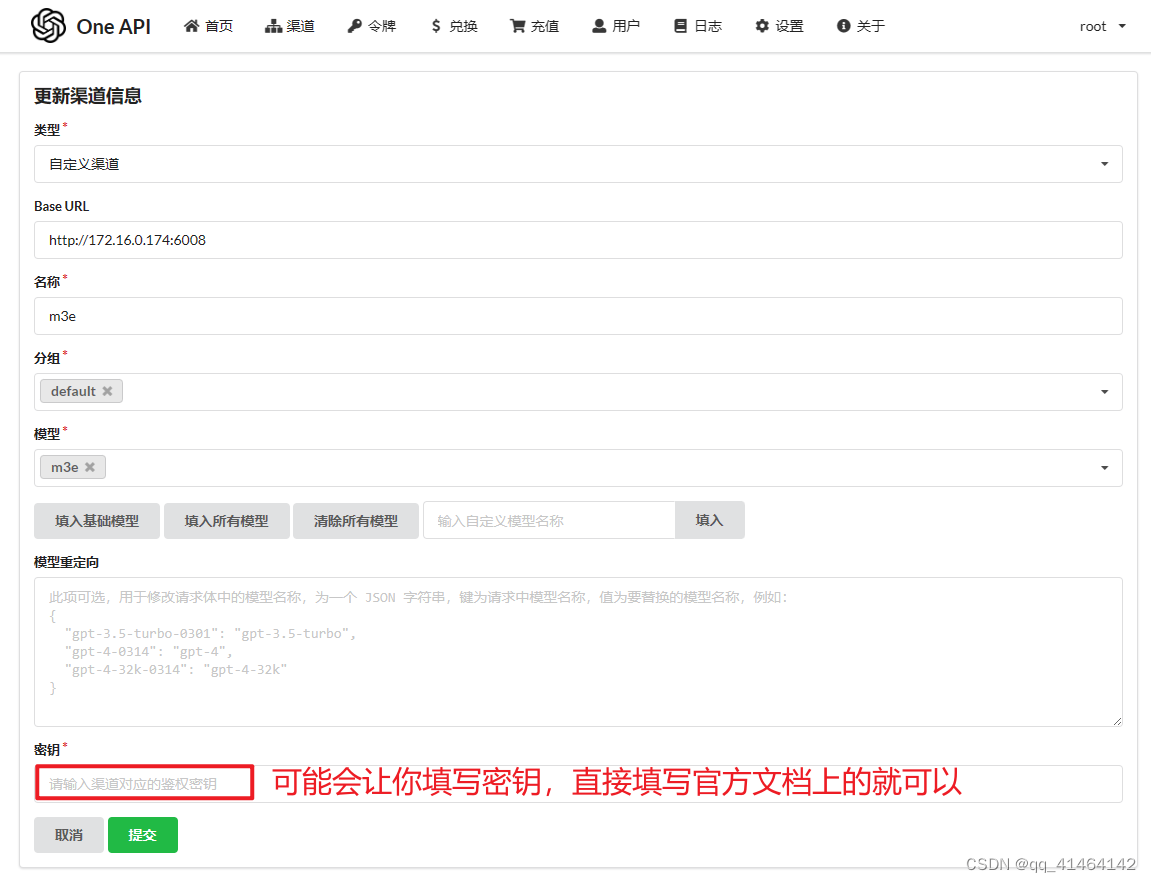This screenshot has height=882, width=1151.
Task: Expand the 类型 channel type dropdown
Action: [x=1104, y=163]
